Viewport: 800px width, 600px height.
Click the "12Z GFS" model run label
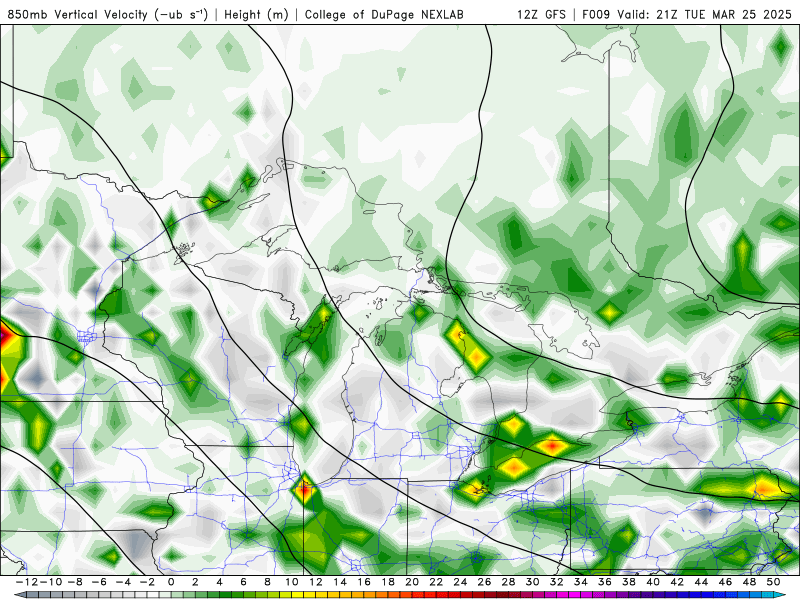coord(541,14)
